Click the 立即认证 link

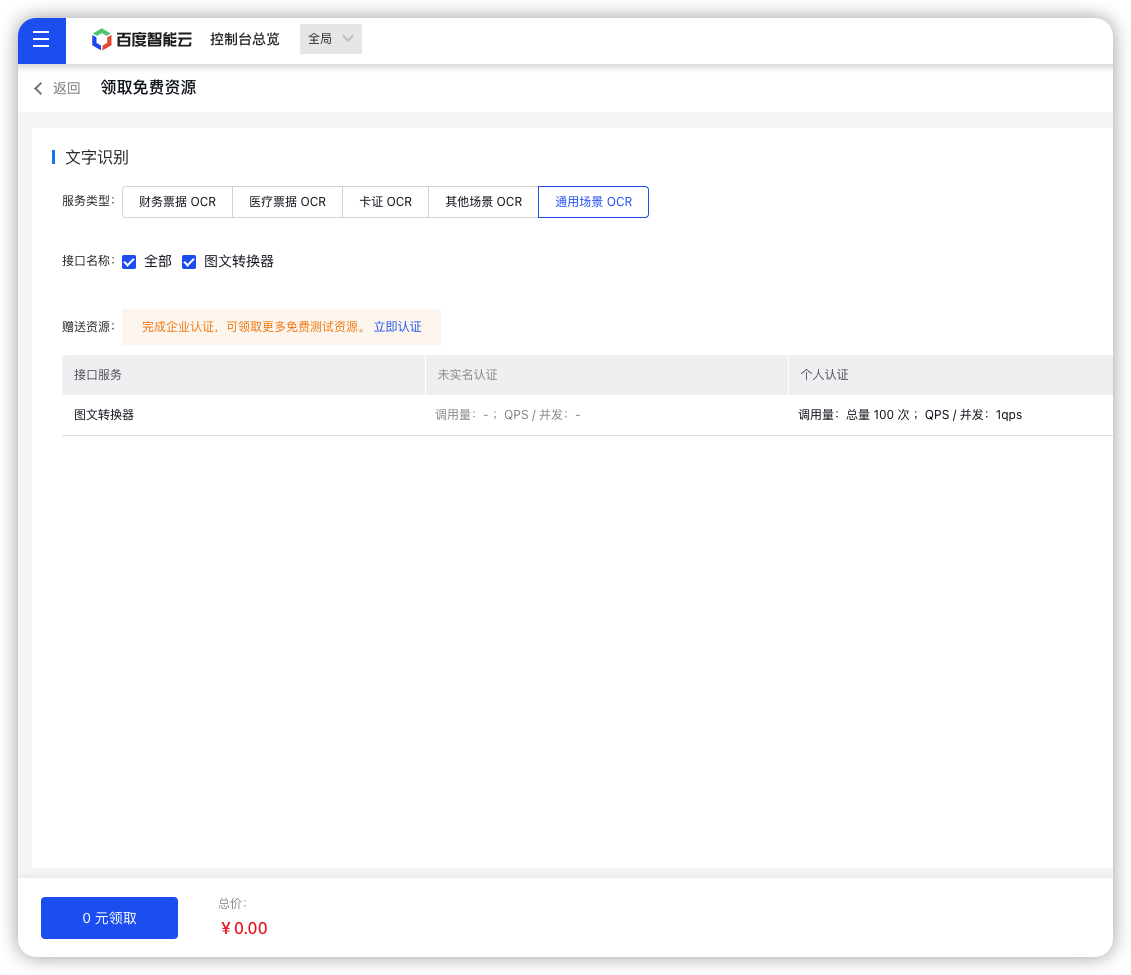coord(397,327)
